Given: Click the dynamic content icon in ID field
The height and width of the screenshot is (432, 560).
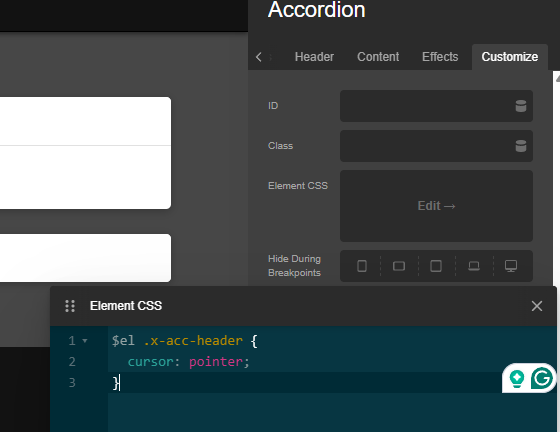Looking at the screenshot, I should point(521,106).
